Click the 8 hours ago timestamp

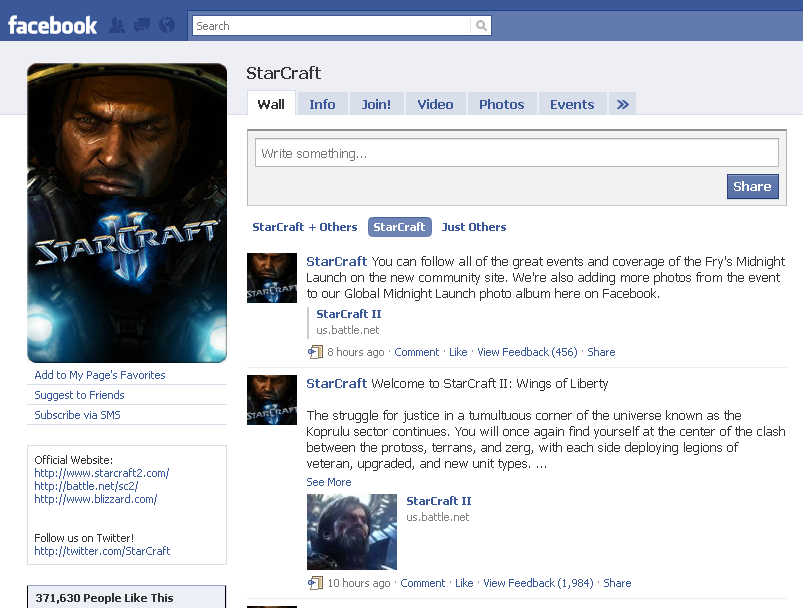tap(356, 352)
